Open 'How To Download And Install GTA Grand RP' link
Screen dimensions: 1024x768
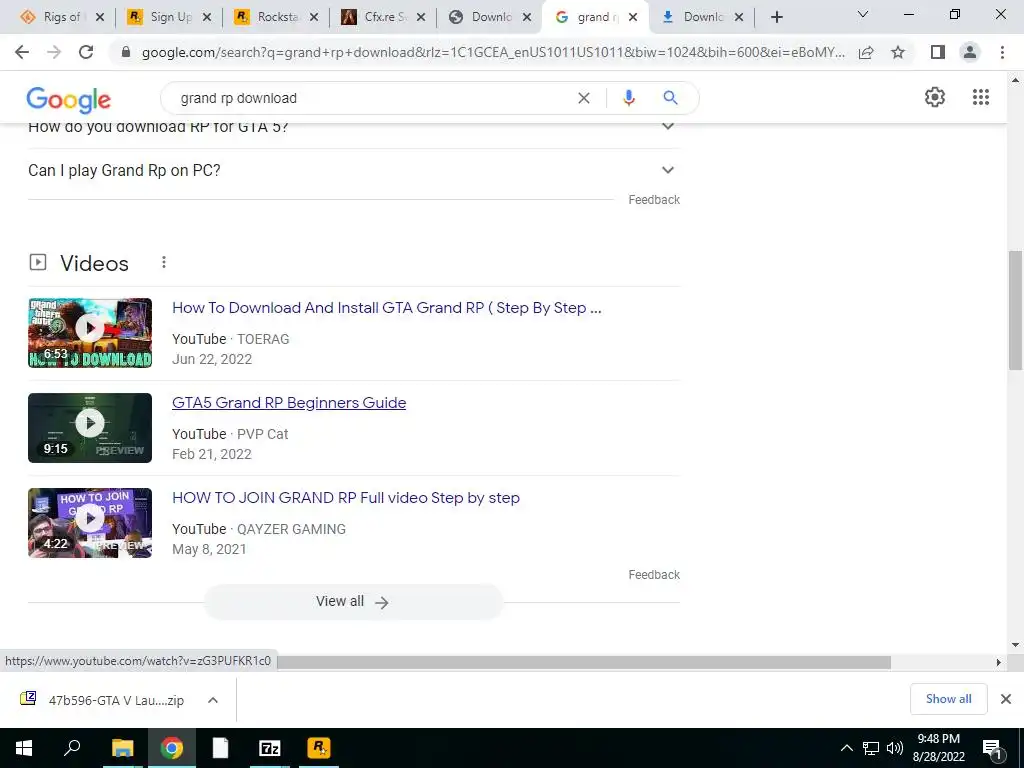click(387, 308)
